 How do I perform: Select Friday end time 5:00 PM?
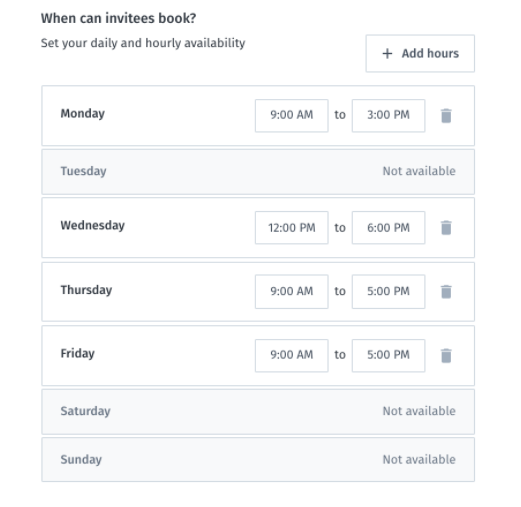click(388, 356)
